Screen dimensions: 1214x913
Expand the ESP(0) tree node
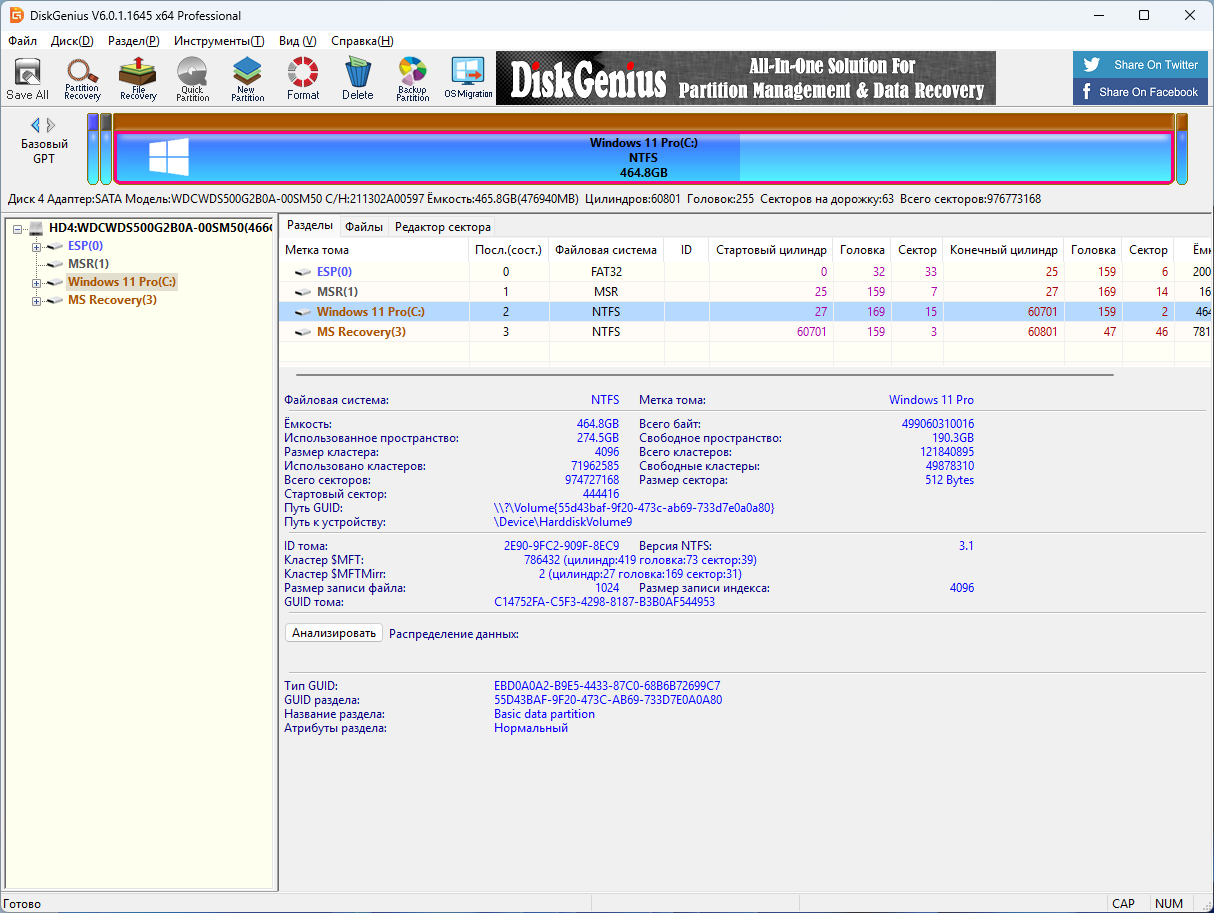[x=36, y=246]
